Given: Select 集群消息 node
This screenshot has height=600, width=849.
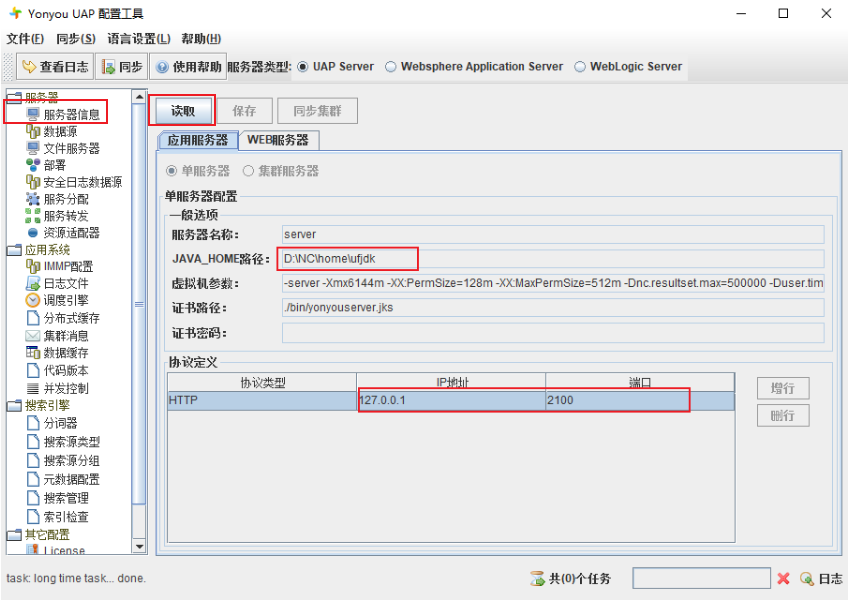Looking at the screenshot, I should 57,336.
